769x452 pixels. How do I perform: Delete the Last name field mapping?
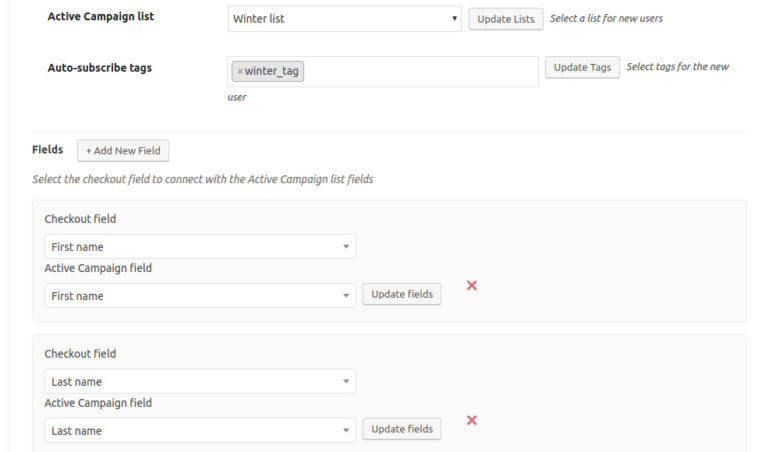coord(472,420)
